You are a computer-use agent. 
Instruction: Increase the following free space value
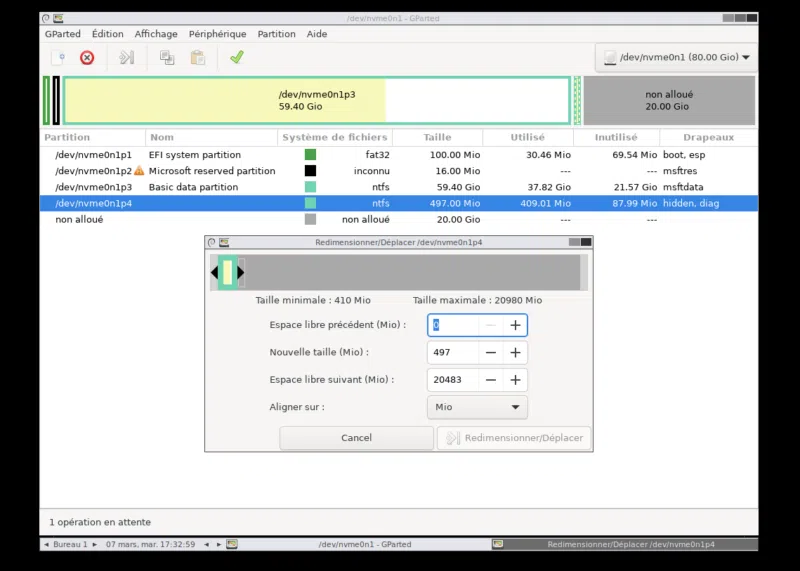pos(515,380)
